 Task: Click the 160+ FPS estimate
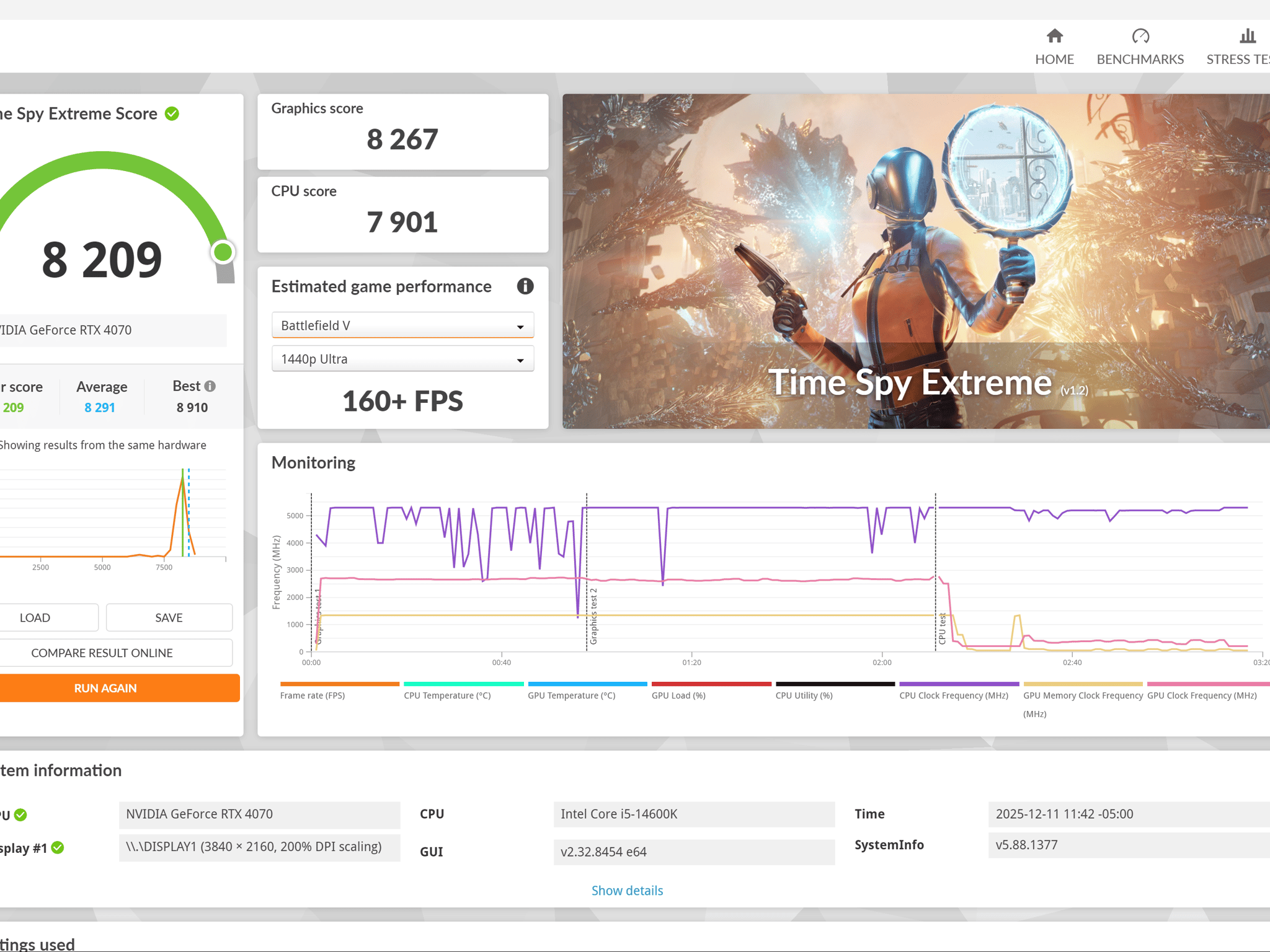402,401
